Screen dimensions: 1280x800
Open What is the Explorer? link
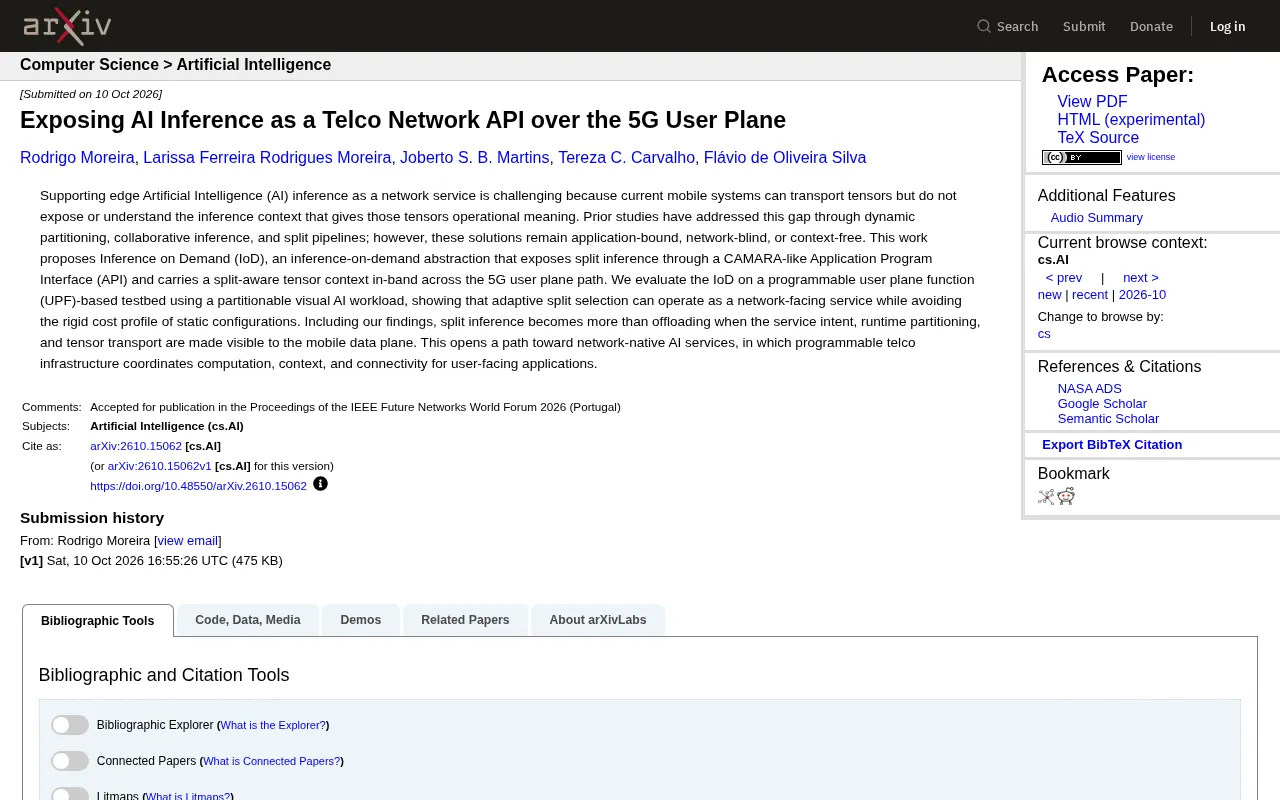click(273, 725)
